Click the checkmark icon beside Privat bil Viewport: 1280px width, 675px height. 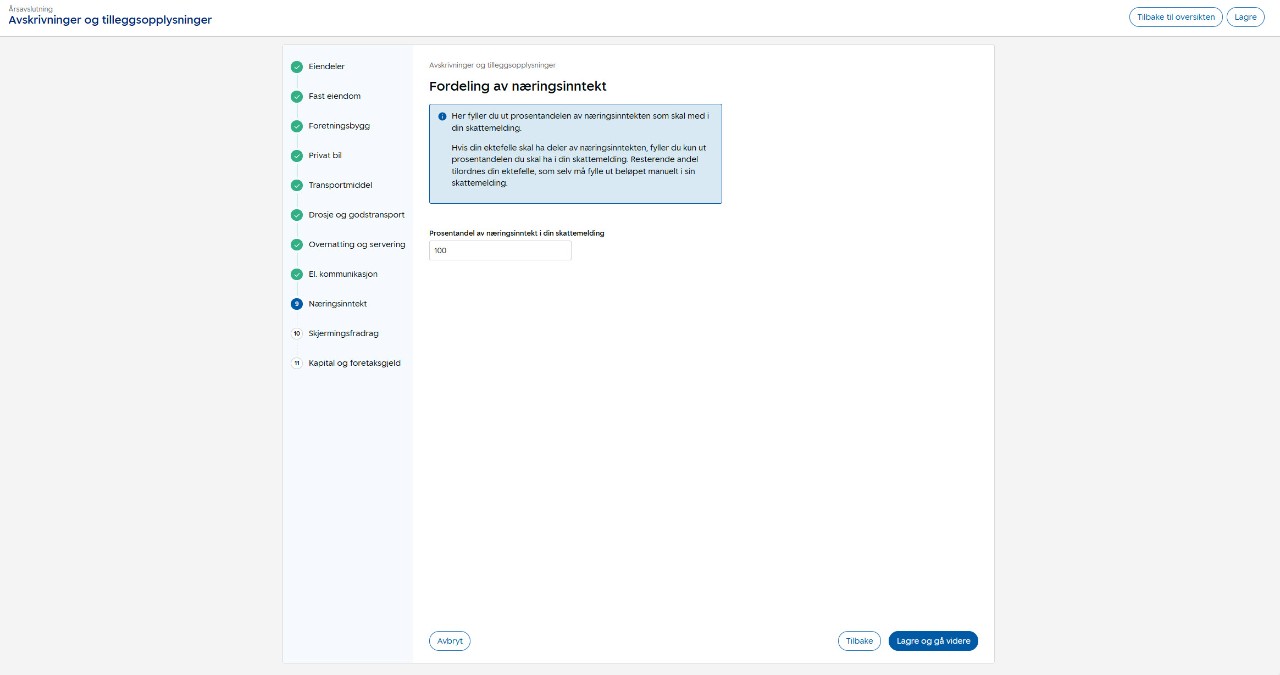[x=297, y=156]
